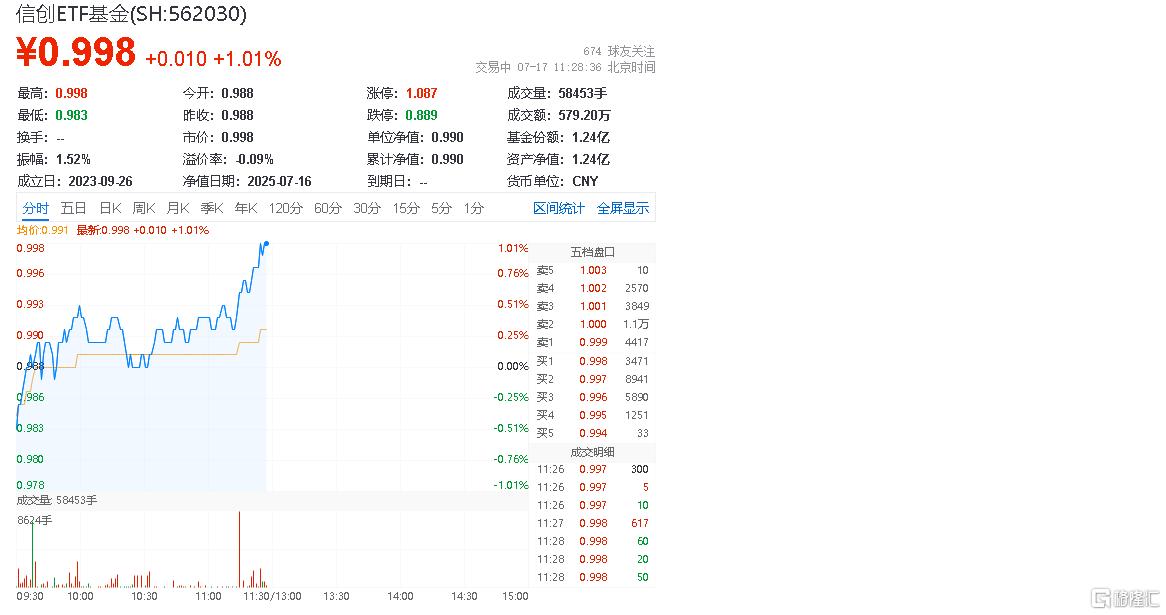Click 均价:0.991 chart label
This screenshot has height=615, width=1166.
tap(42, 230)
